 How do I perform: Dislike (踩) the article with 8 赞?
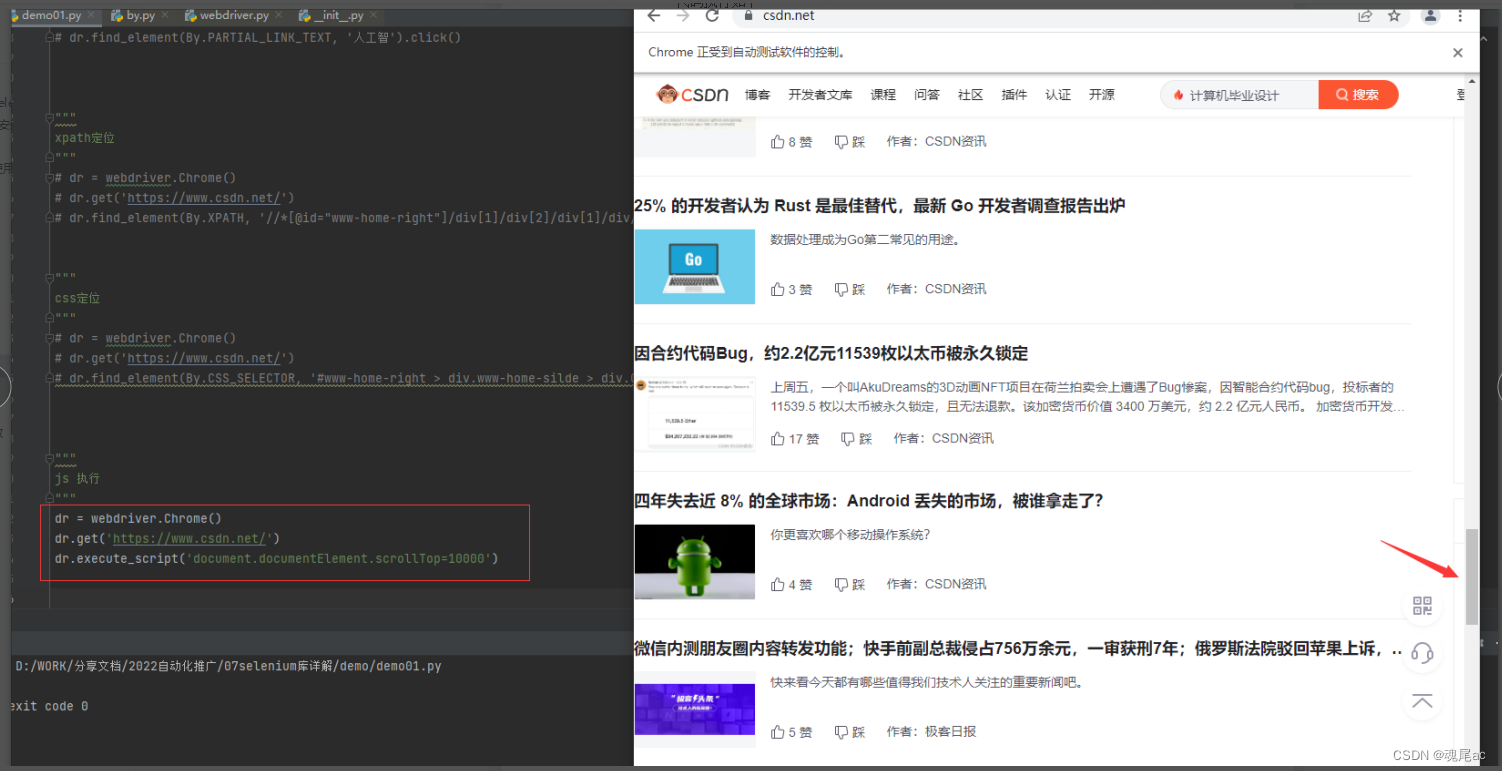849,142
